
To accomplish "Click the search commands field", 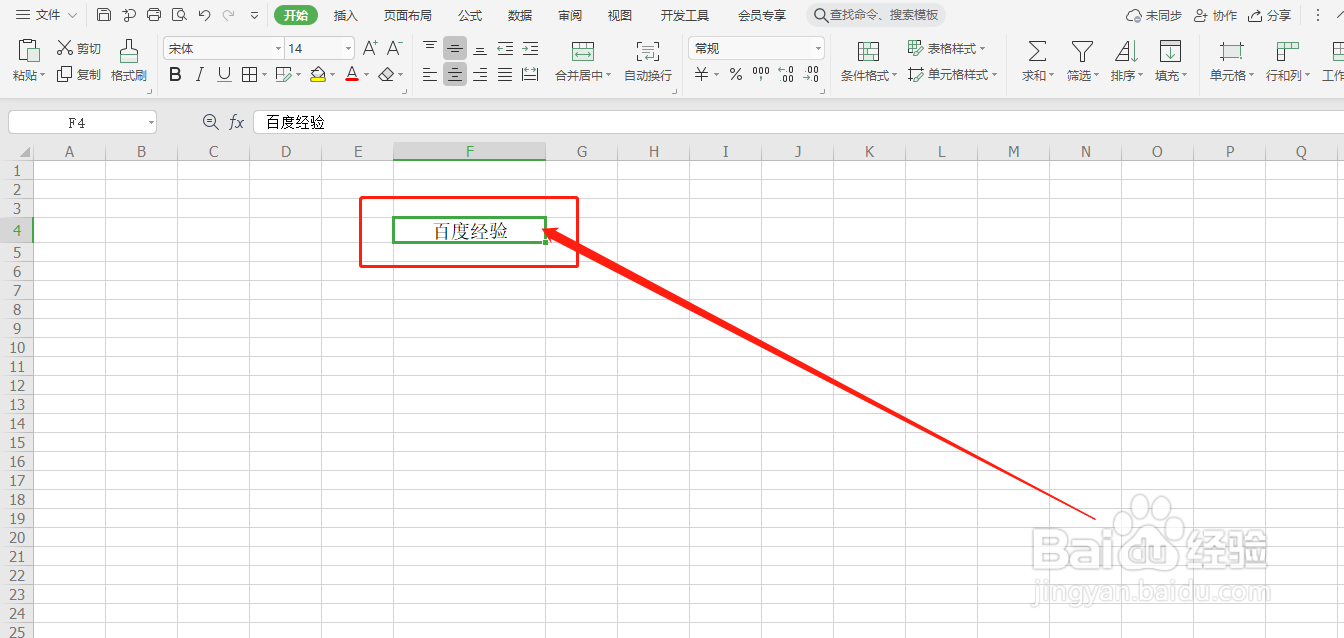I will (876, 15).
